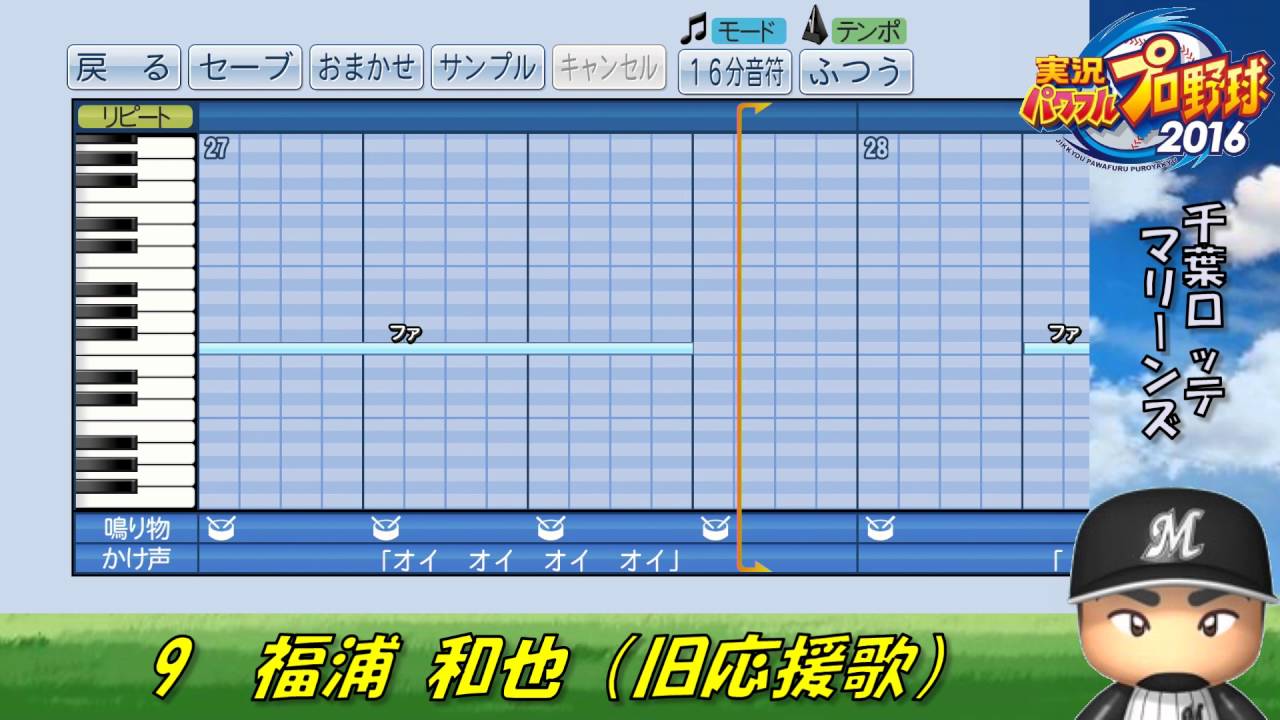Click the 戻る back button
1280x720 pixels.
[x=124, y=68]
